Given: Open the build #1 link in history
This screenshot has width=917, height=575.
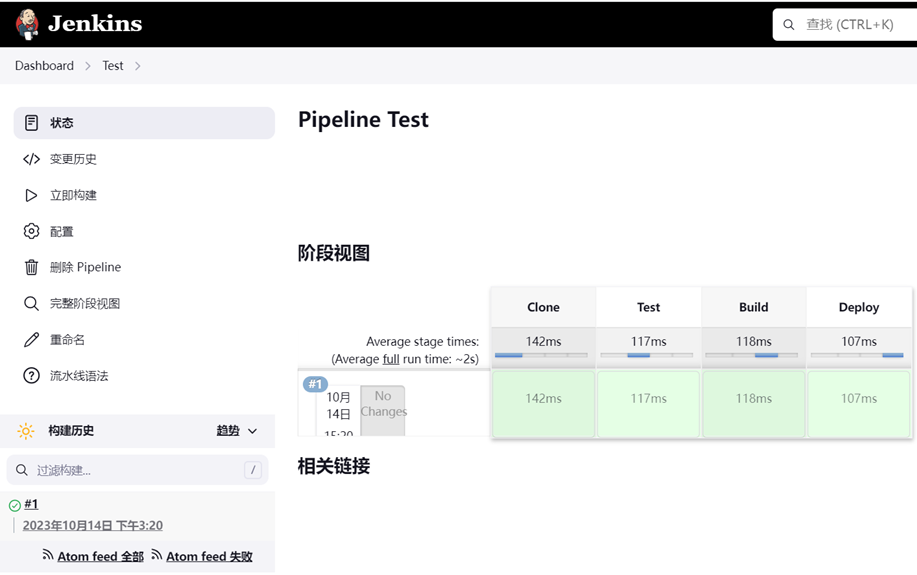Looking at the screenshot, I should (x=31, y=504).
